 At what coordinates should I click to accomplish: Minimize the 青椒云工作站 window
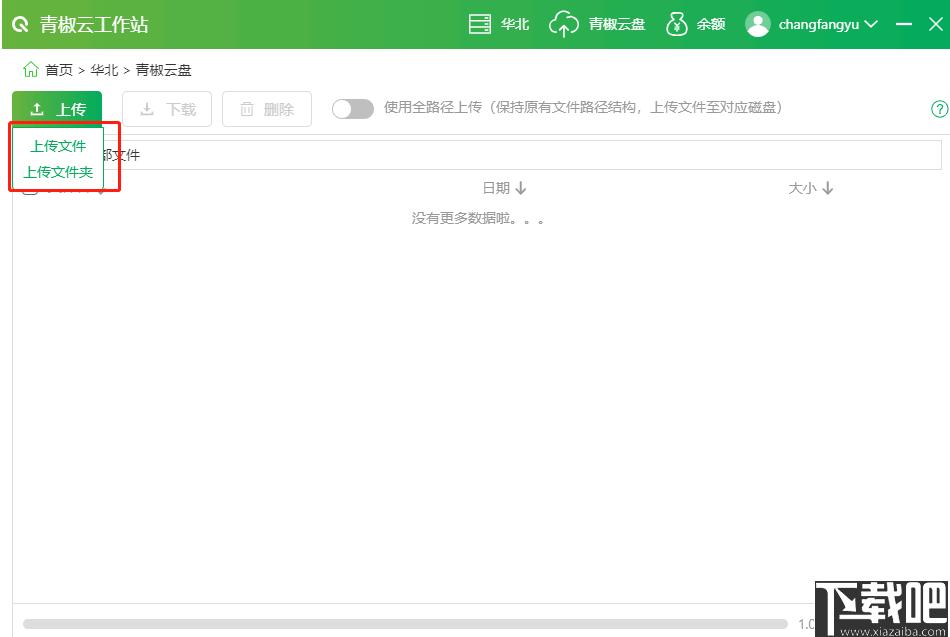904,24
